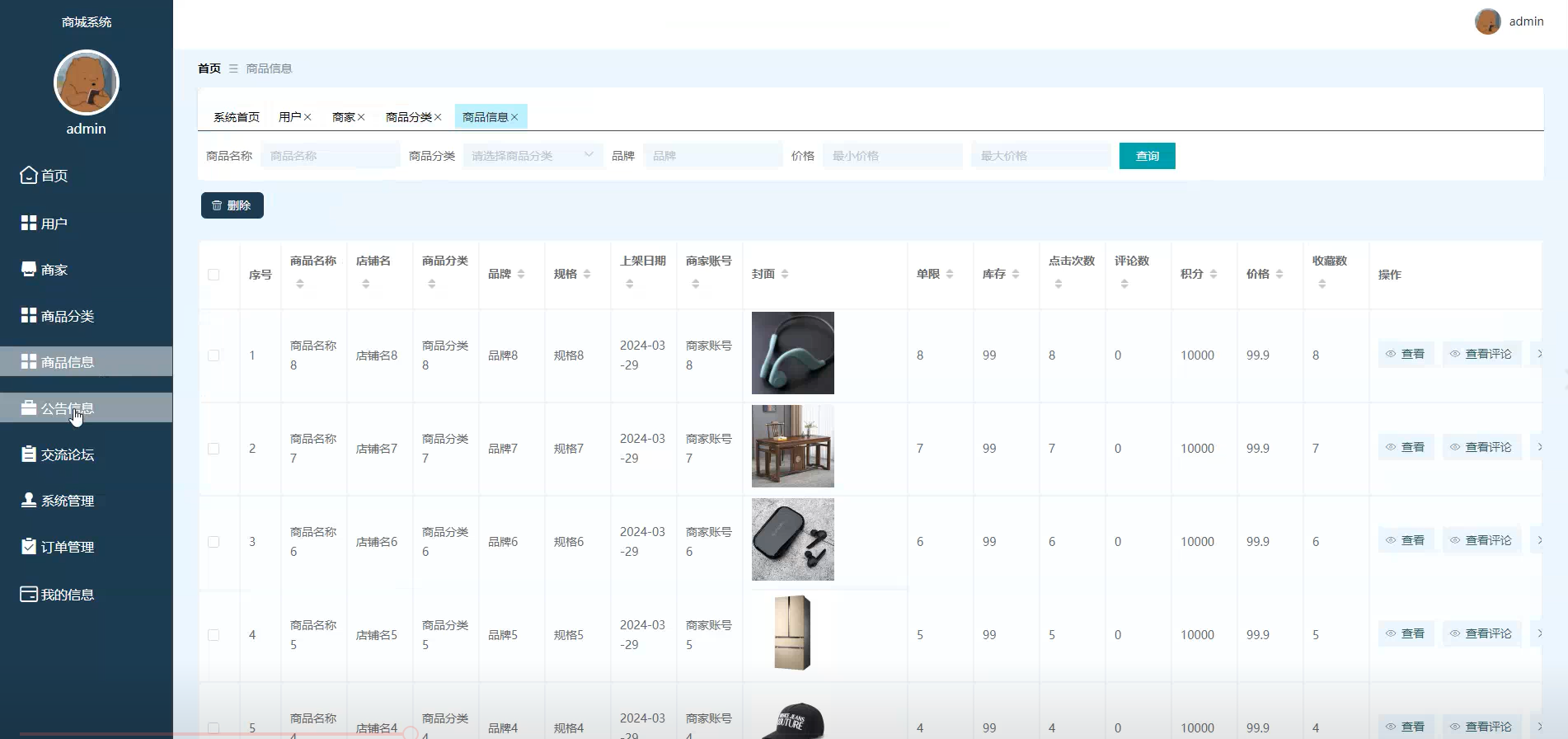Sort by 品牌 column sort arrows
This screenshot has width=1568, height=739.
[521, 274]
